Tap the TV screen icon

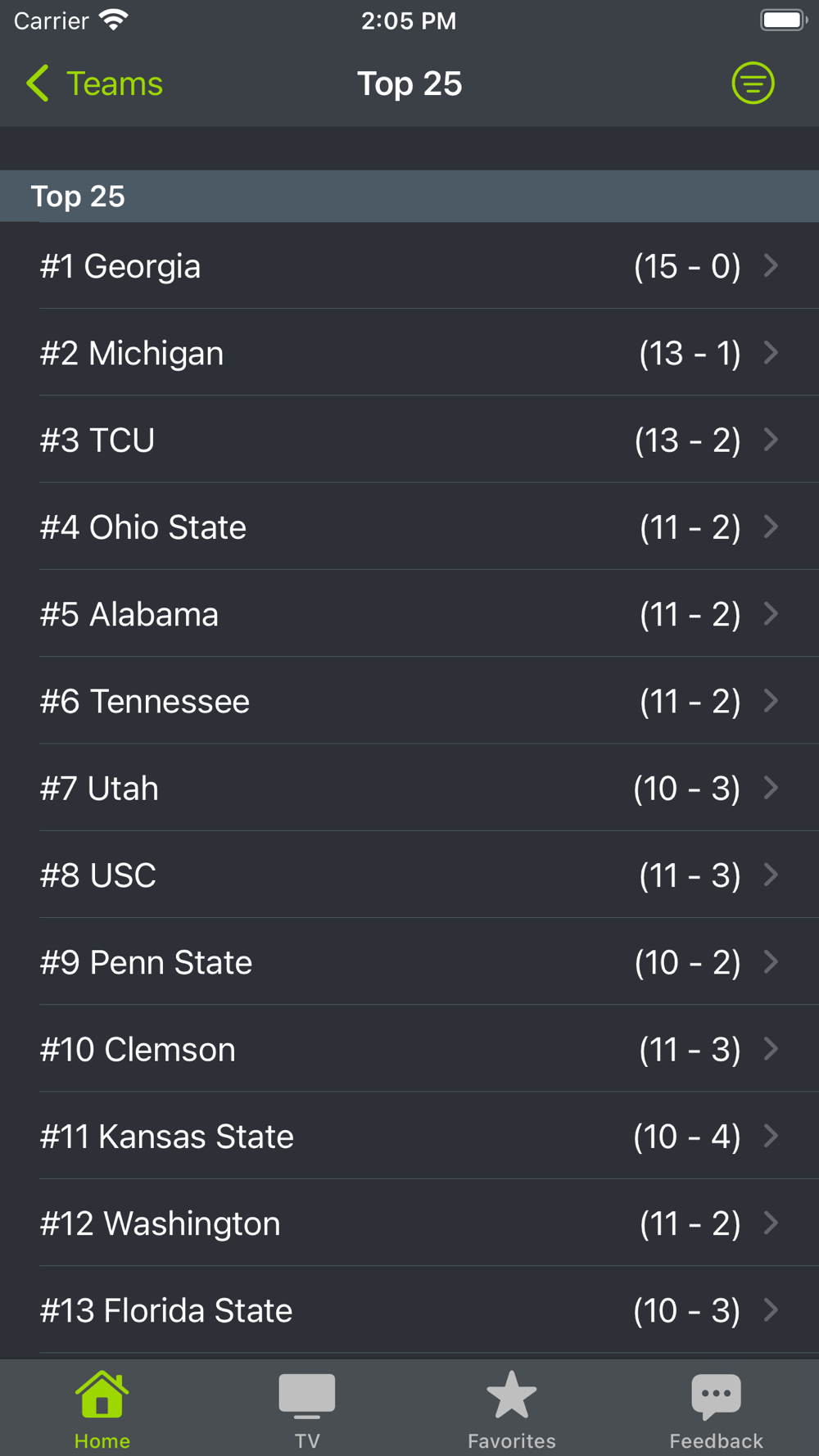tap(306, 1395)
